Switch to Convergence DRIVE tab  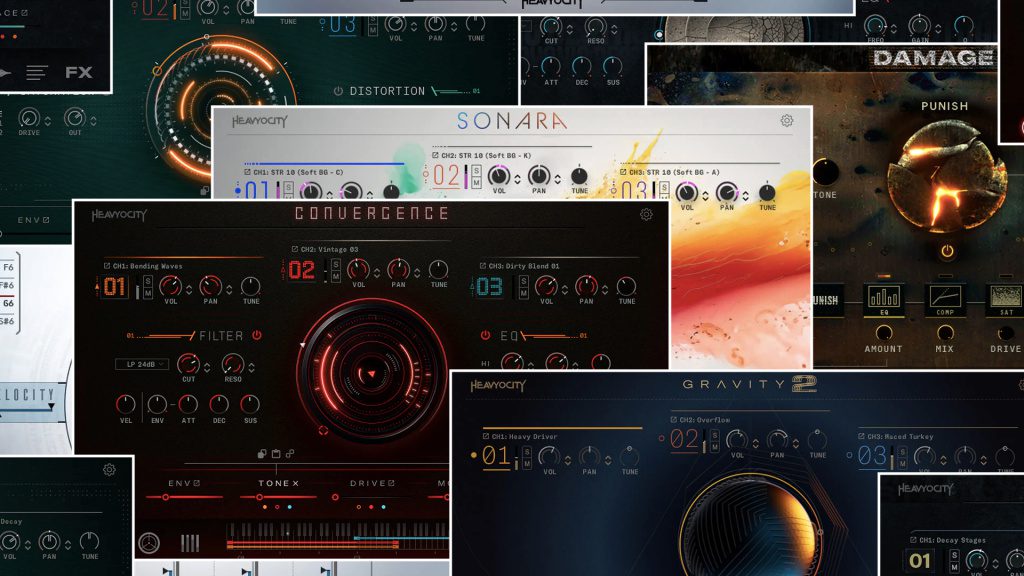click(372, 483)
